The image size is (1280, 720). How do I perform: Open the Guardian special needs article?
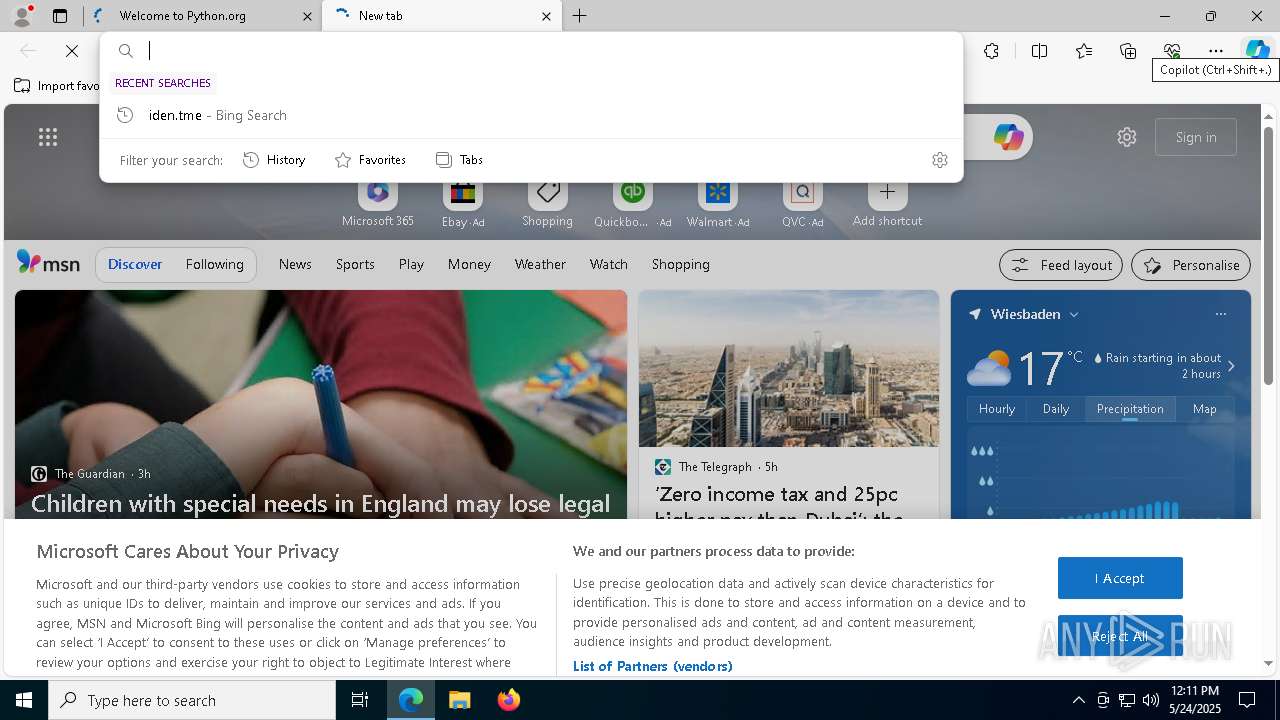pyautogui.click(x=320, y=503)
